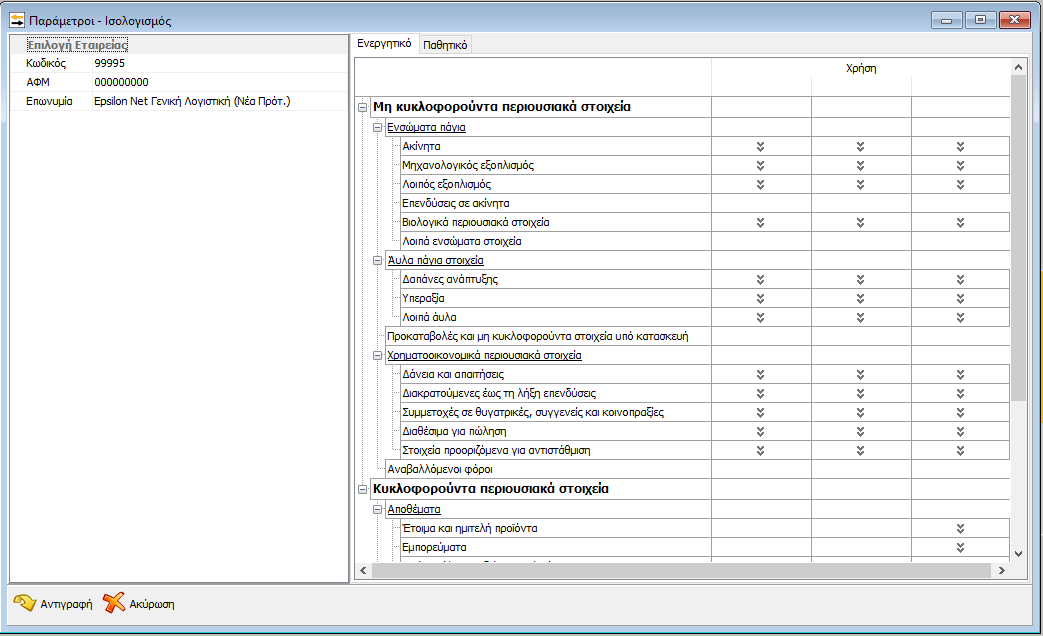Click the Αντιγραφή copy icon
Viewport: 1043px width, 636px height.
pos(25,603)
